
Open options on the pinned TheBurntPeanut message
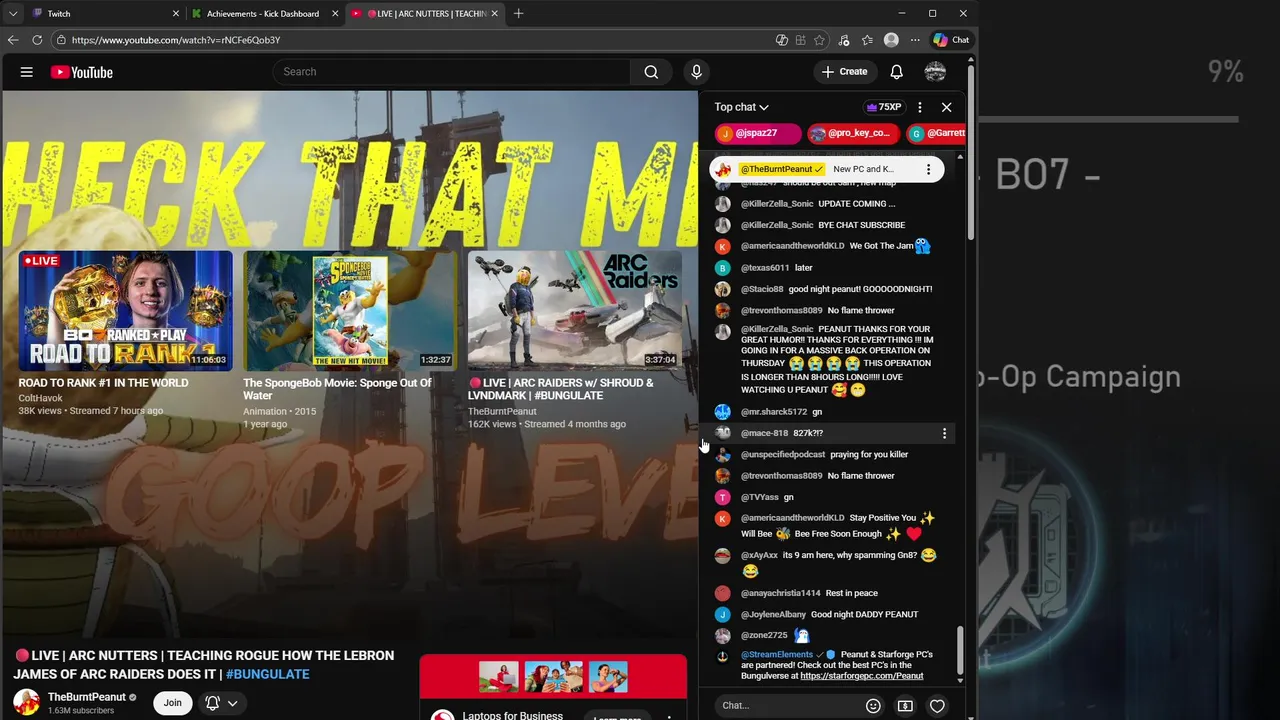pos(928,169)
